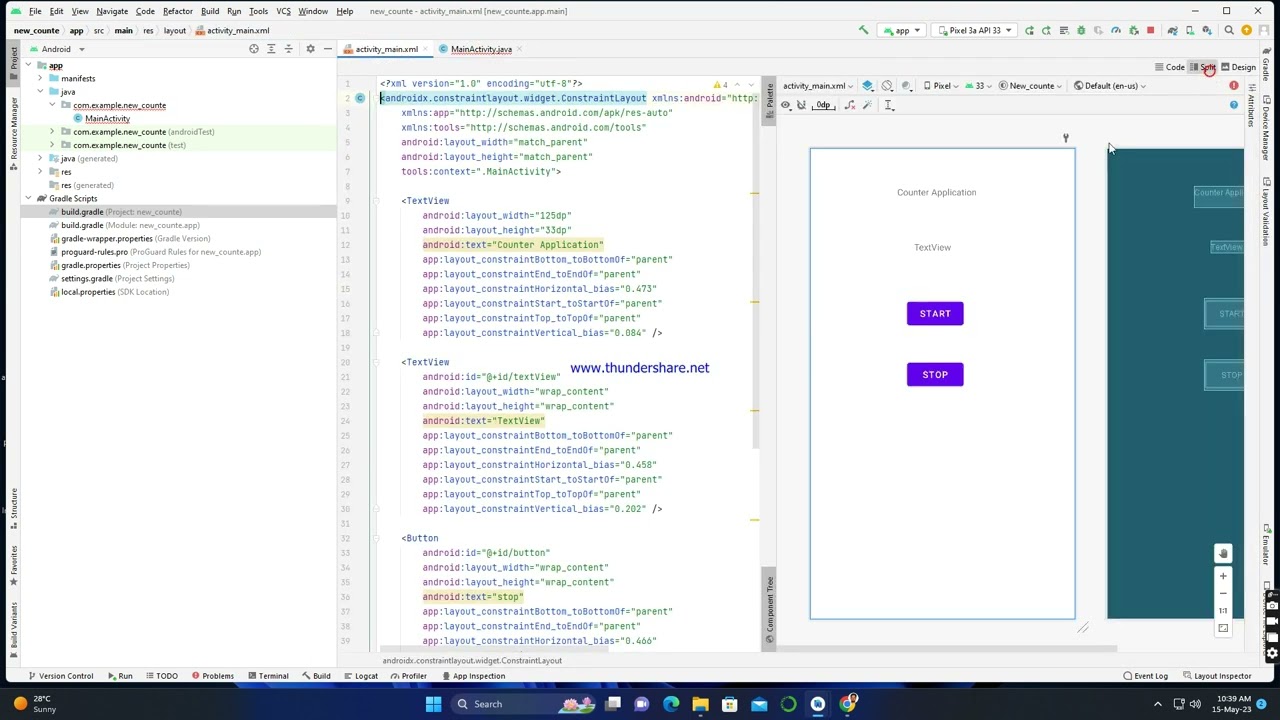Click the zoom out minus button
This screenshot has width=1280, height=720.
tap(1222, 593)
